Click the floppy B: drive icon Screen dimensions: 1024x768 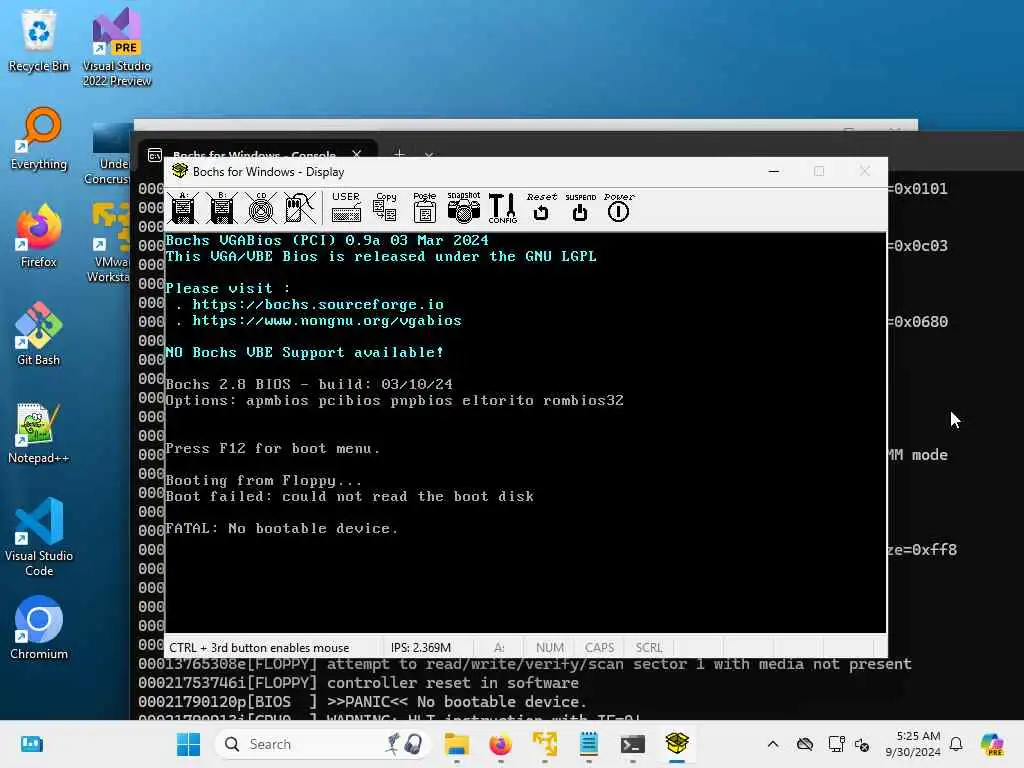(222, 208)
